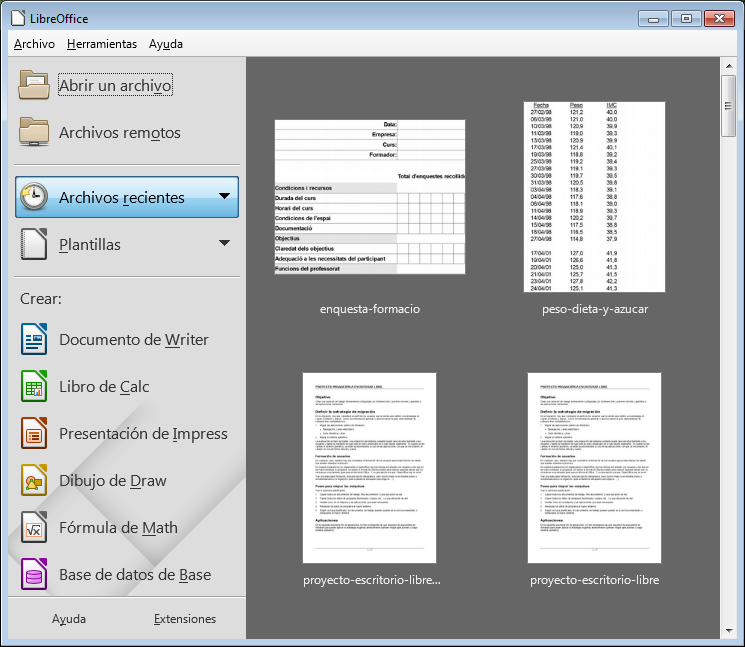Create a new Documento de Writer
745x647 pixels.
point(134,340)
